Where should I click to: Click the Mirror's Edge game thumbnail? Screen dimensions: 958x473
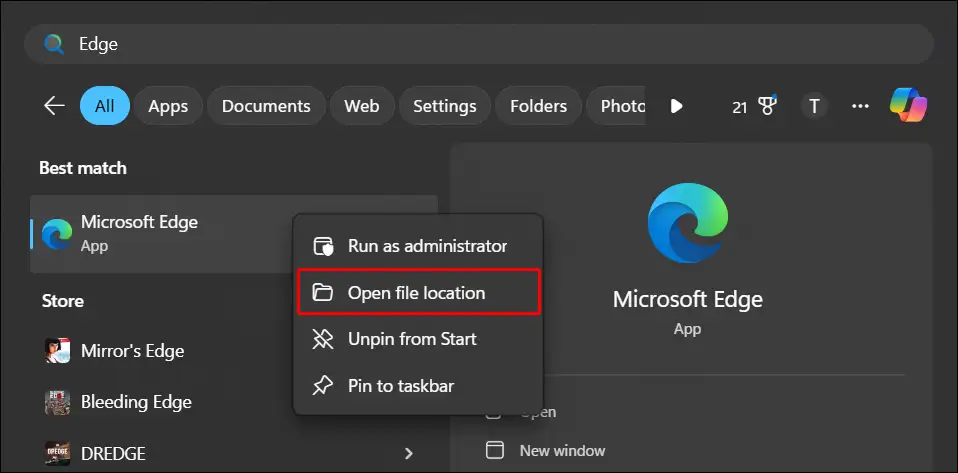(x=57, y=351)
